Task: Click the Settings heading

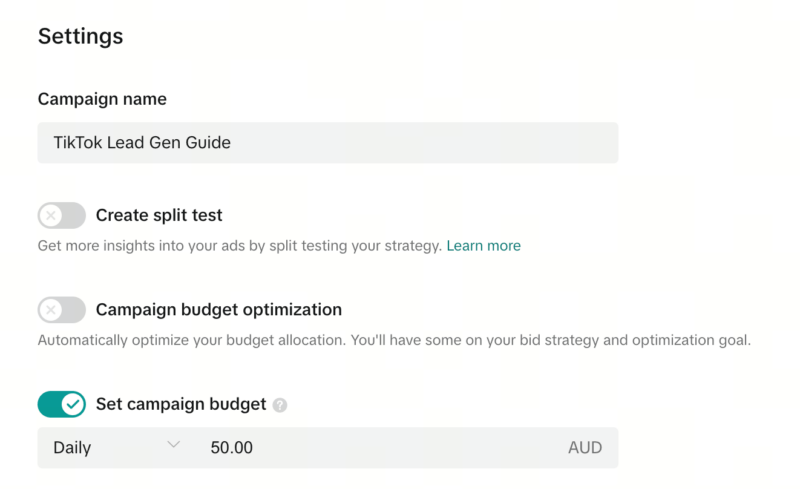Action: [x=80, y=37]
